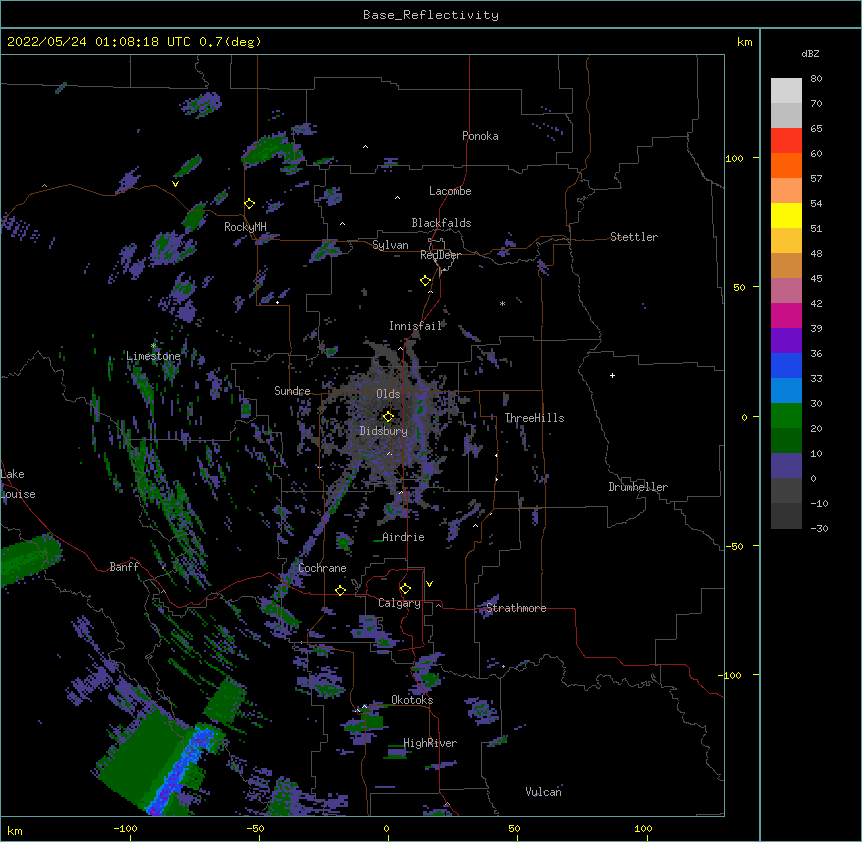Click the ThreeHills city label
Screen dimensions: 862x842
click(x=534, y=418)
